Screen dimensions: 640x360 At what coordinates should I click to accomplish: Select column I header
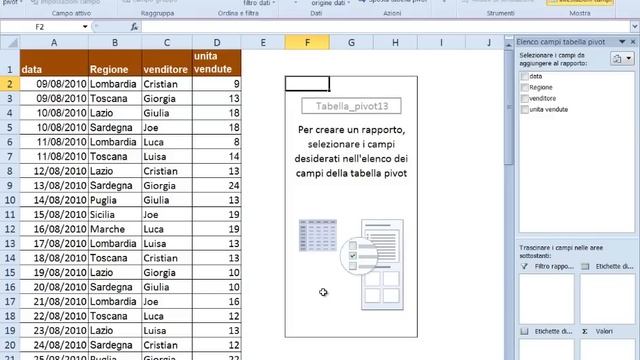click(x=441, y=42)
